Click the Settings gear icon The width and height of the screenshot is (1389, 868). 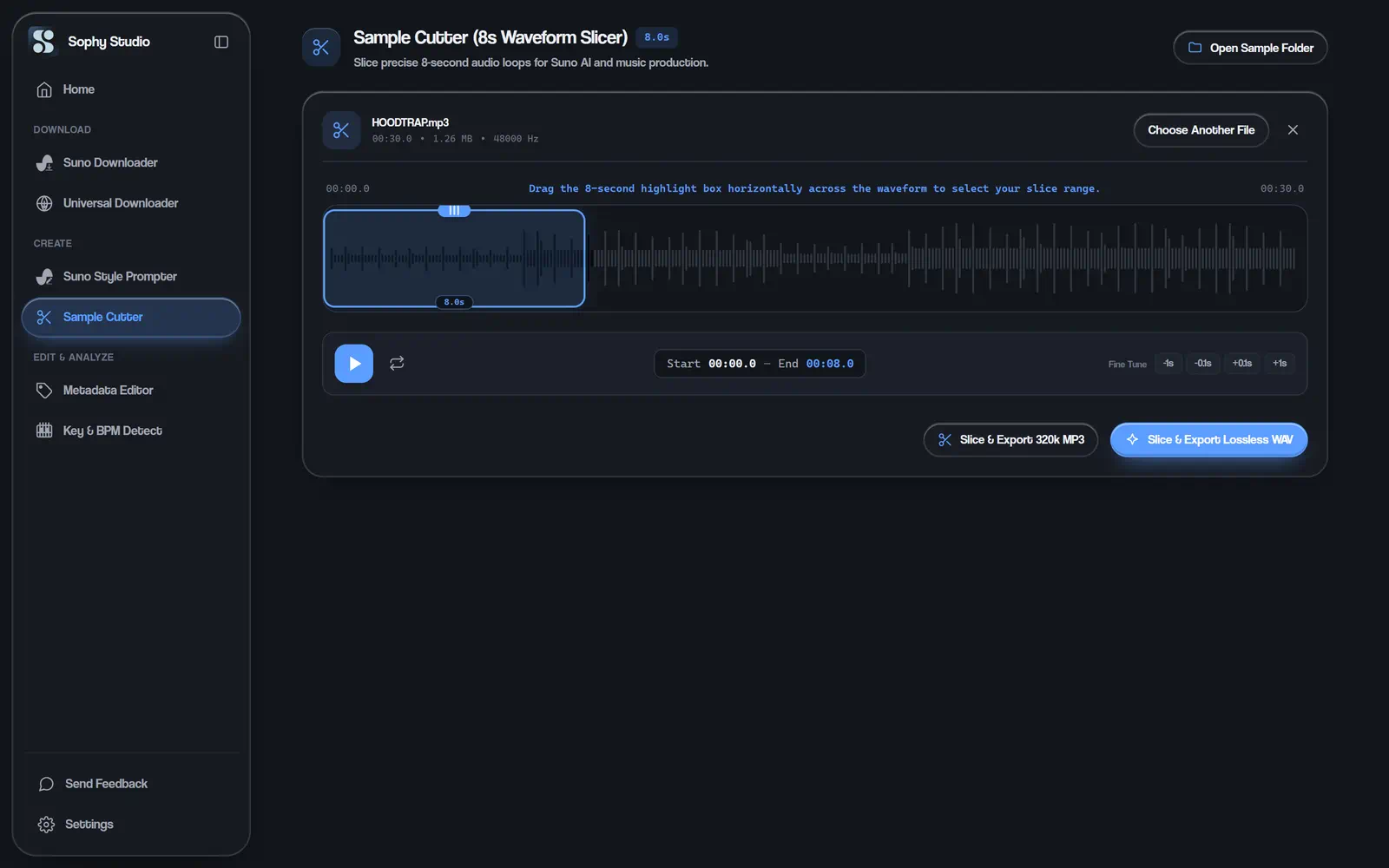tap(46, 825)
